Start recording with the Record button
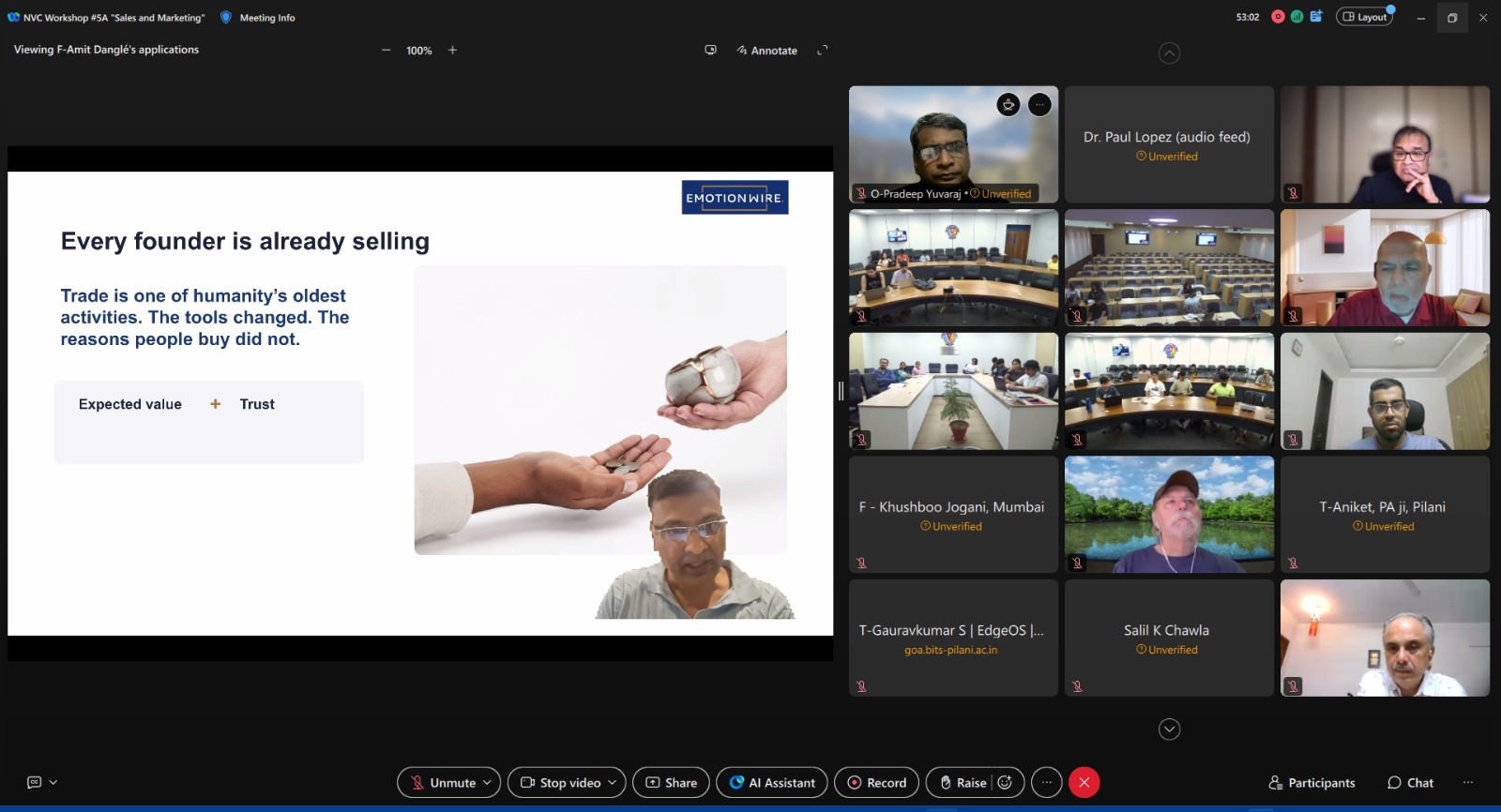1501x812 pixels. [x=877, y=783]
